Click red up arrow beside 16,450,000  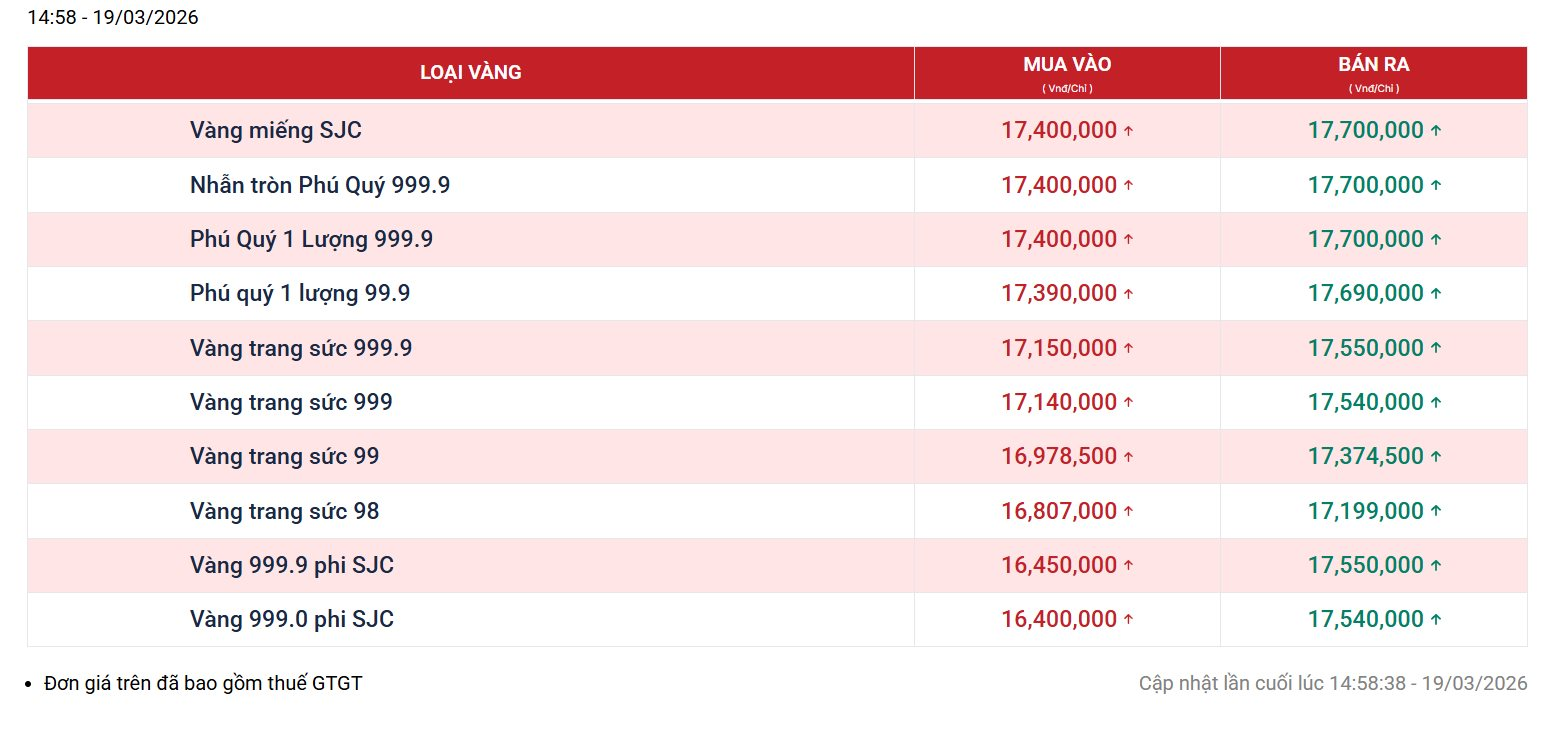point(1129,566)
